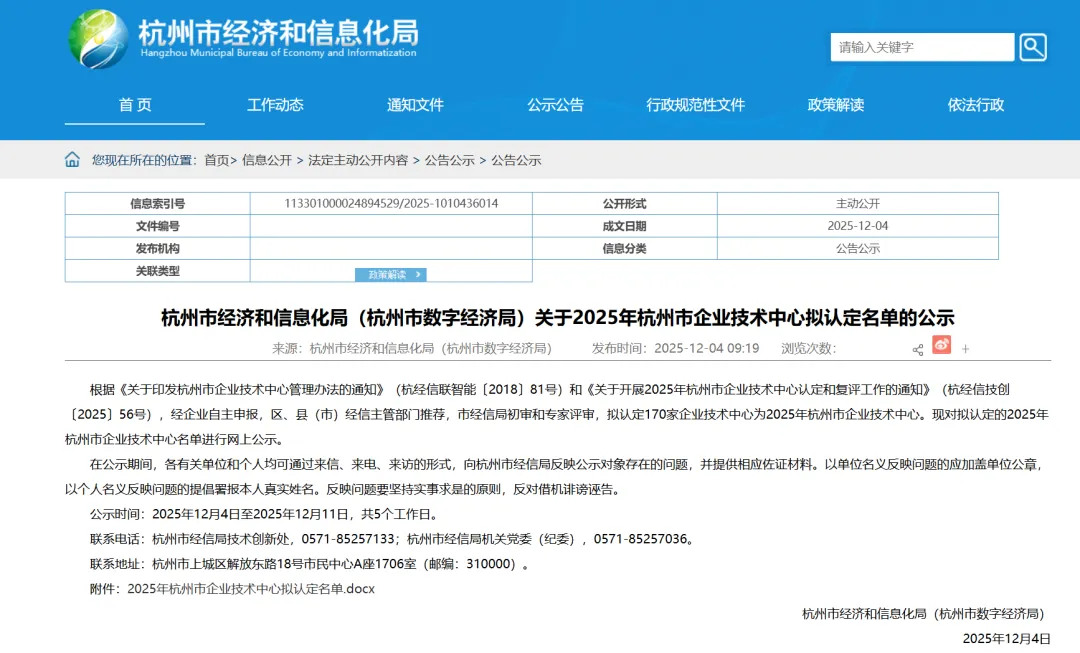Click the 联系电话 line in the article
Screen dimensions: 1080x653
click(393, 539)
